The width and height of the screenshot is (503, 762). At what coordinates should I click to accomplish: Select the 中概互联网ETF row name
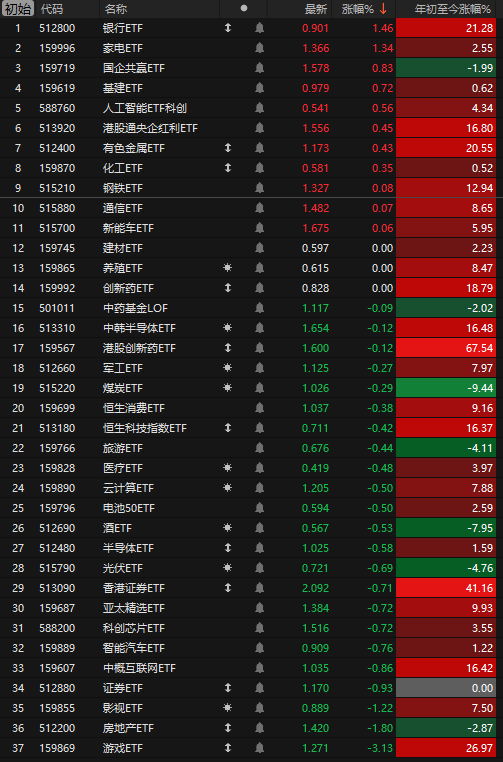[139, 668]
